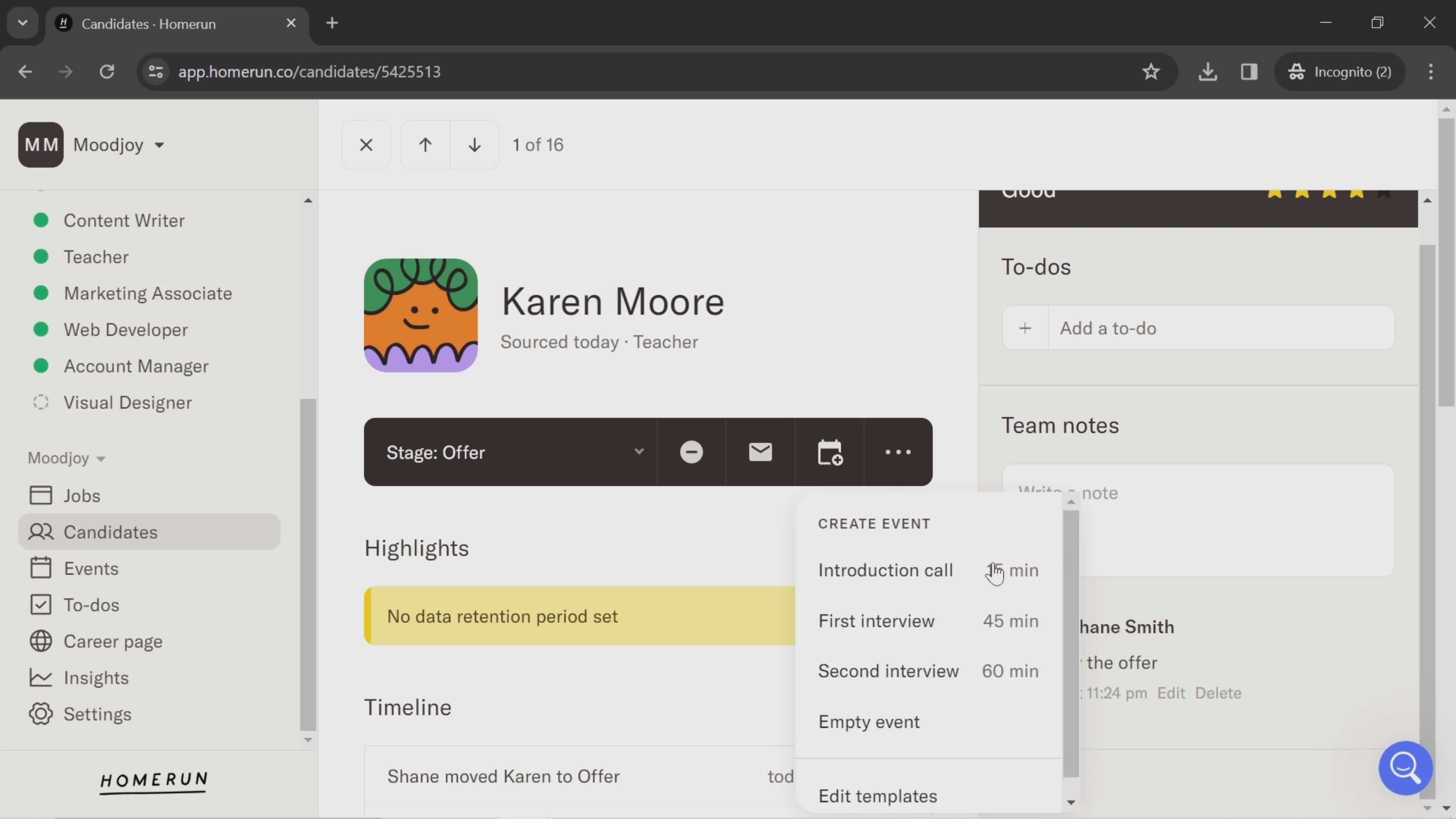
Task: Select First interview event template
Action: coord(928,621)
